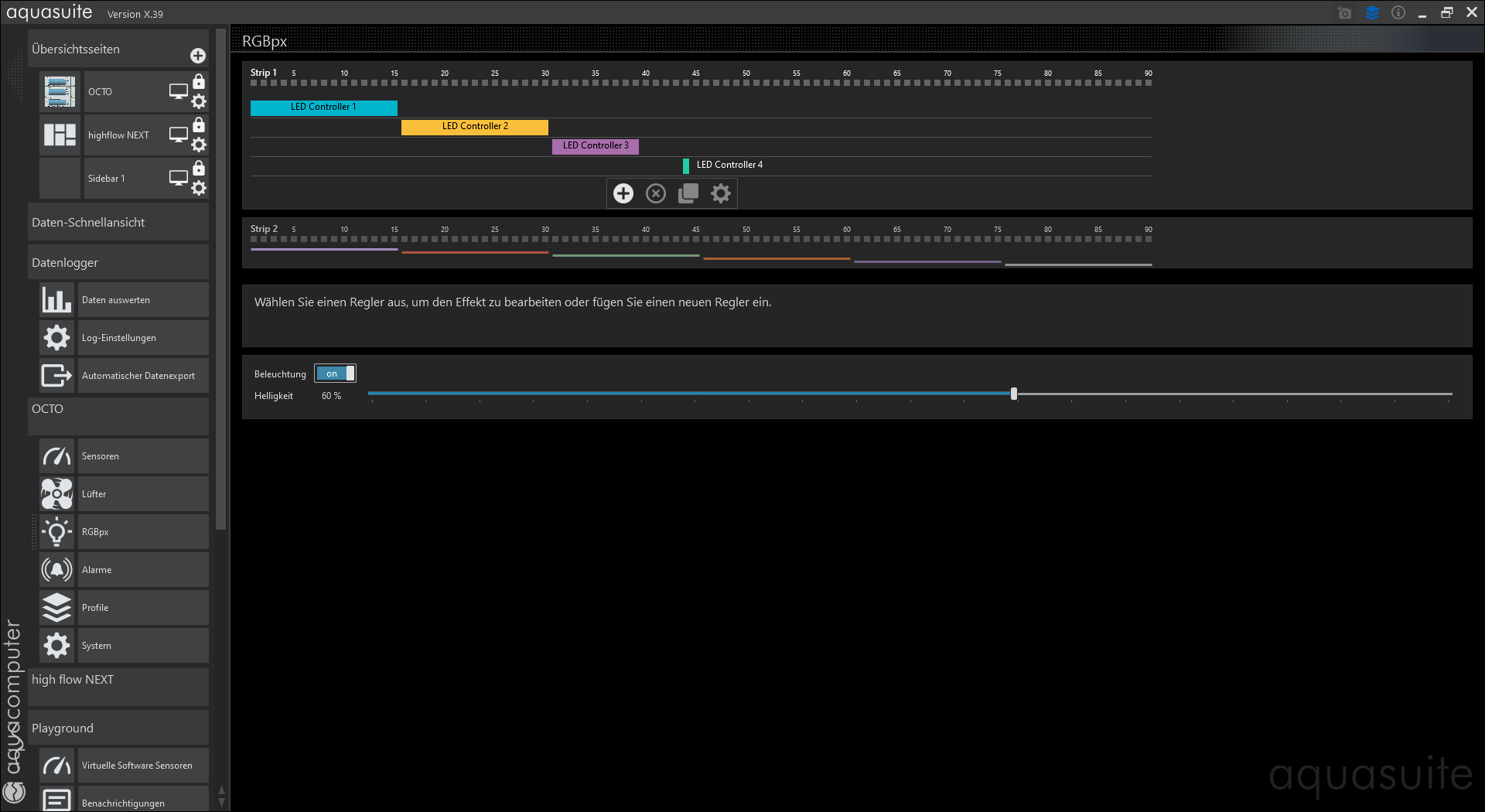Expand the high flow NEXT section
The image size is (1485, 812).
pos(118,687)
